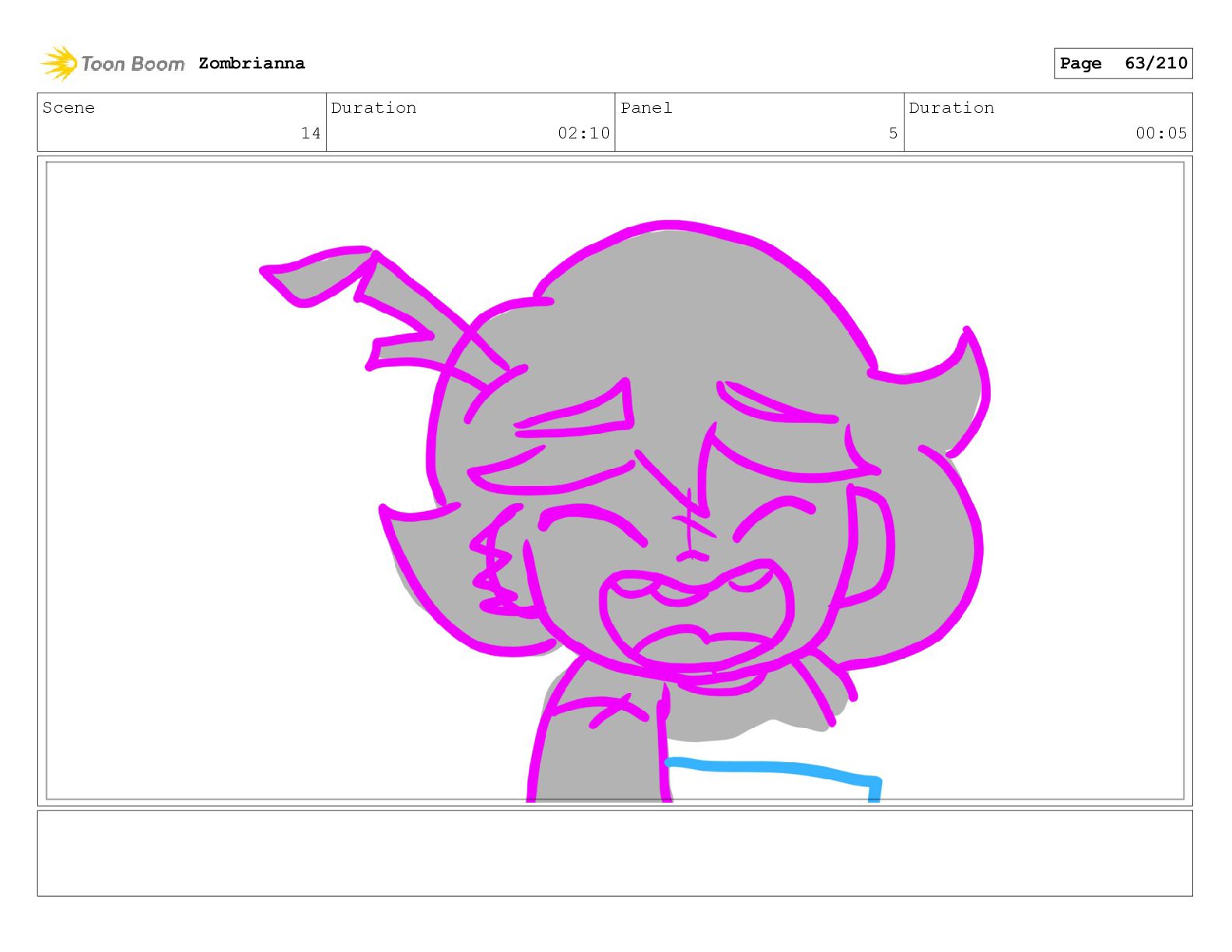Click the panel duration value 00:05
This screenshot has width=1232, height=952.
[x=1161, y=133]
